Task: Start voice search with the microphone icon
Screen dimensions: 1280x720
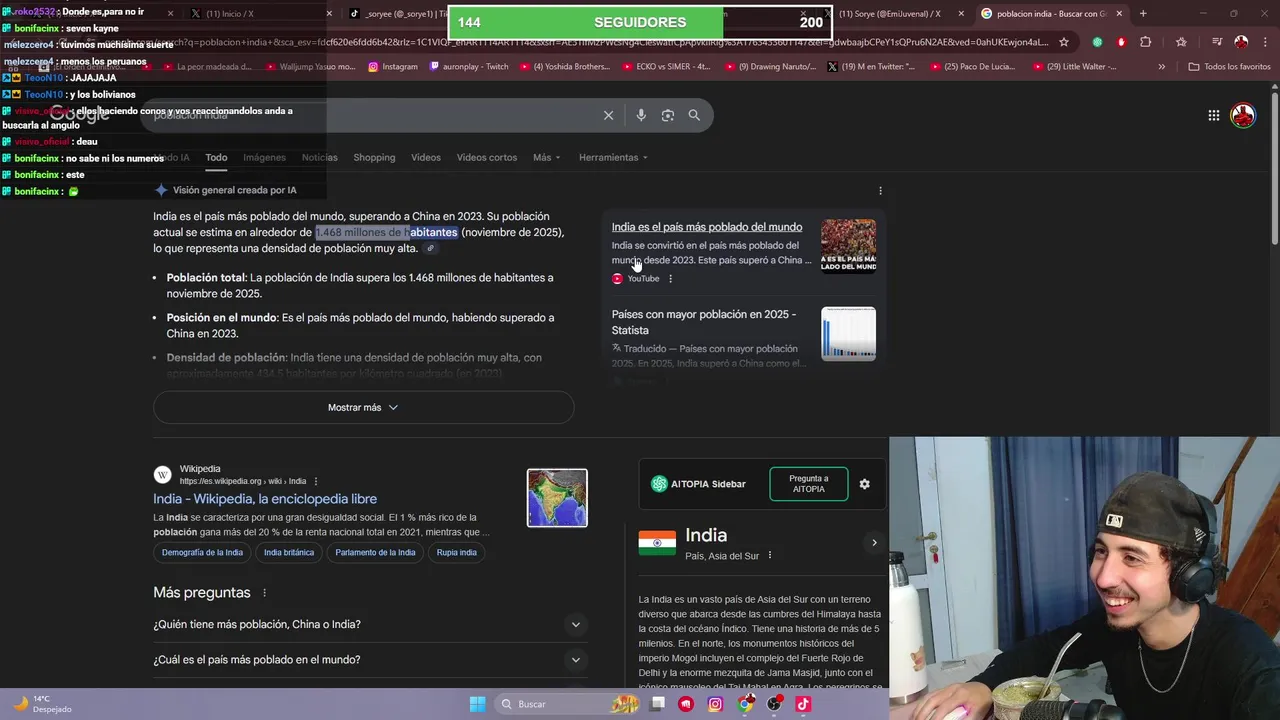Action: pyautogui.click(x=641, y=115)
